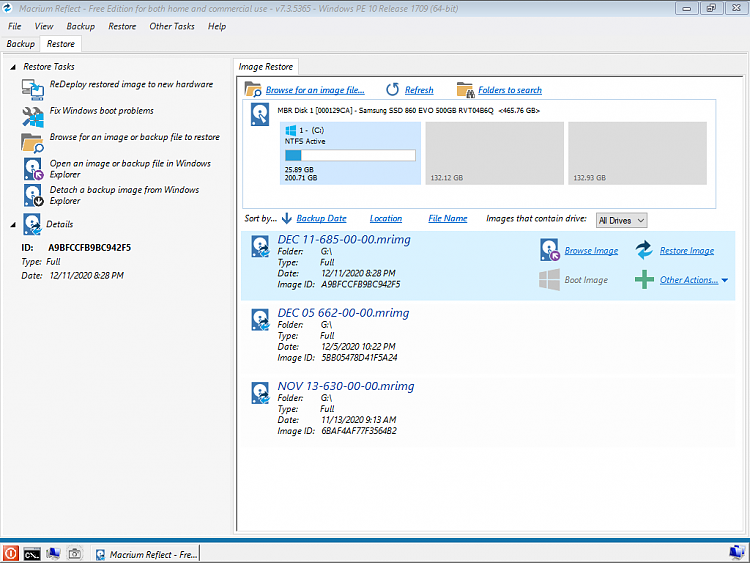Click the Image ID 5BB05478D41F5A24 value
The image size is (750, 563).
(x=359, y=358)
